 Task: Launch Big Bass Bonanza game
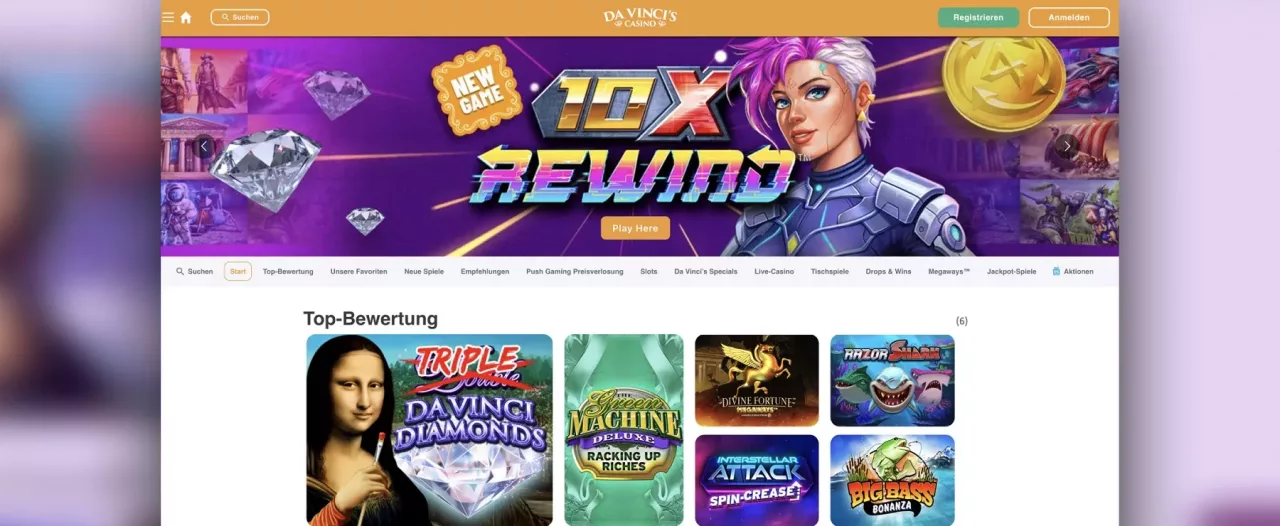892,480
